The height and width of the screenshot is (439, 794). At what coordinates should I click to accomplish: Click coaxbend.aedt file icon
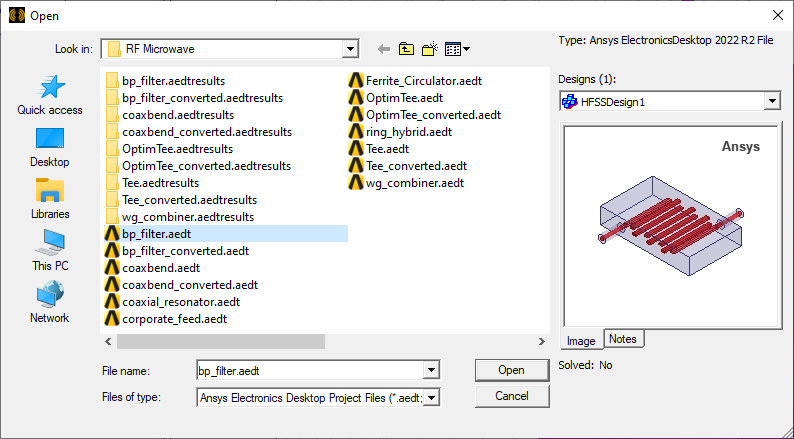tap(112, 268)
